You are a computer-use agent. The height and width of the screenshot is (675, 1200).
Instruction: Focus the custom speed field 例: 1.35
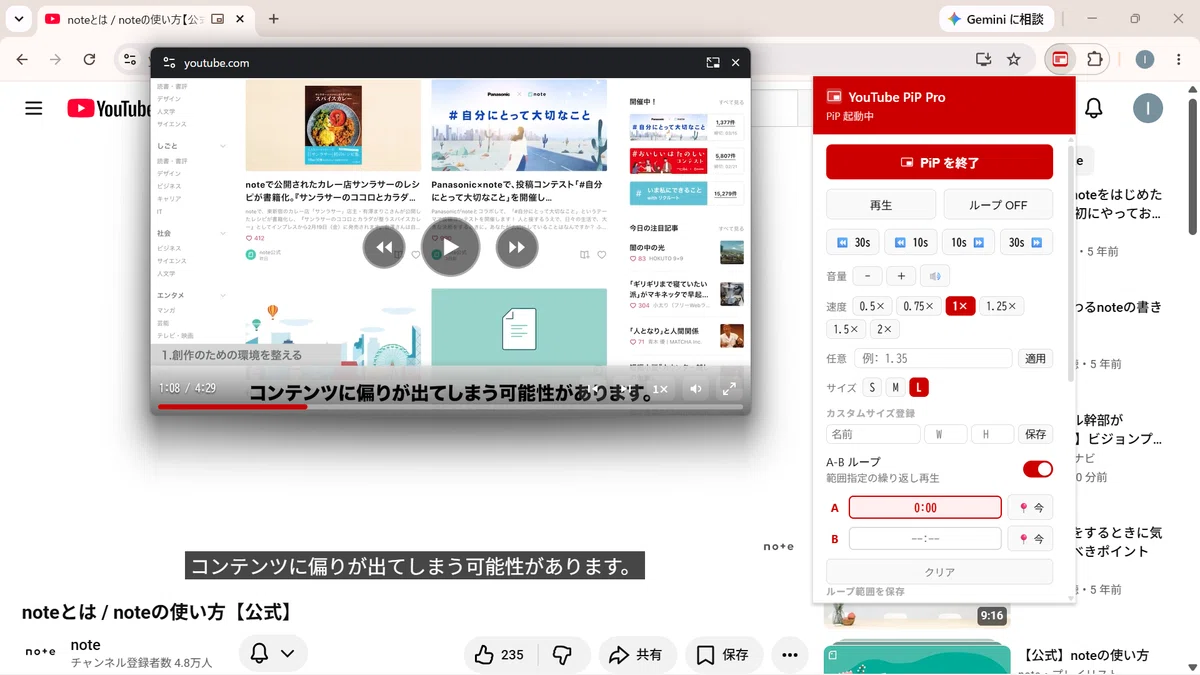pyautogui.click(x=933, y=358)
